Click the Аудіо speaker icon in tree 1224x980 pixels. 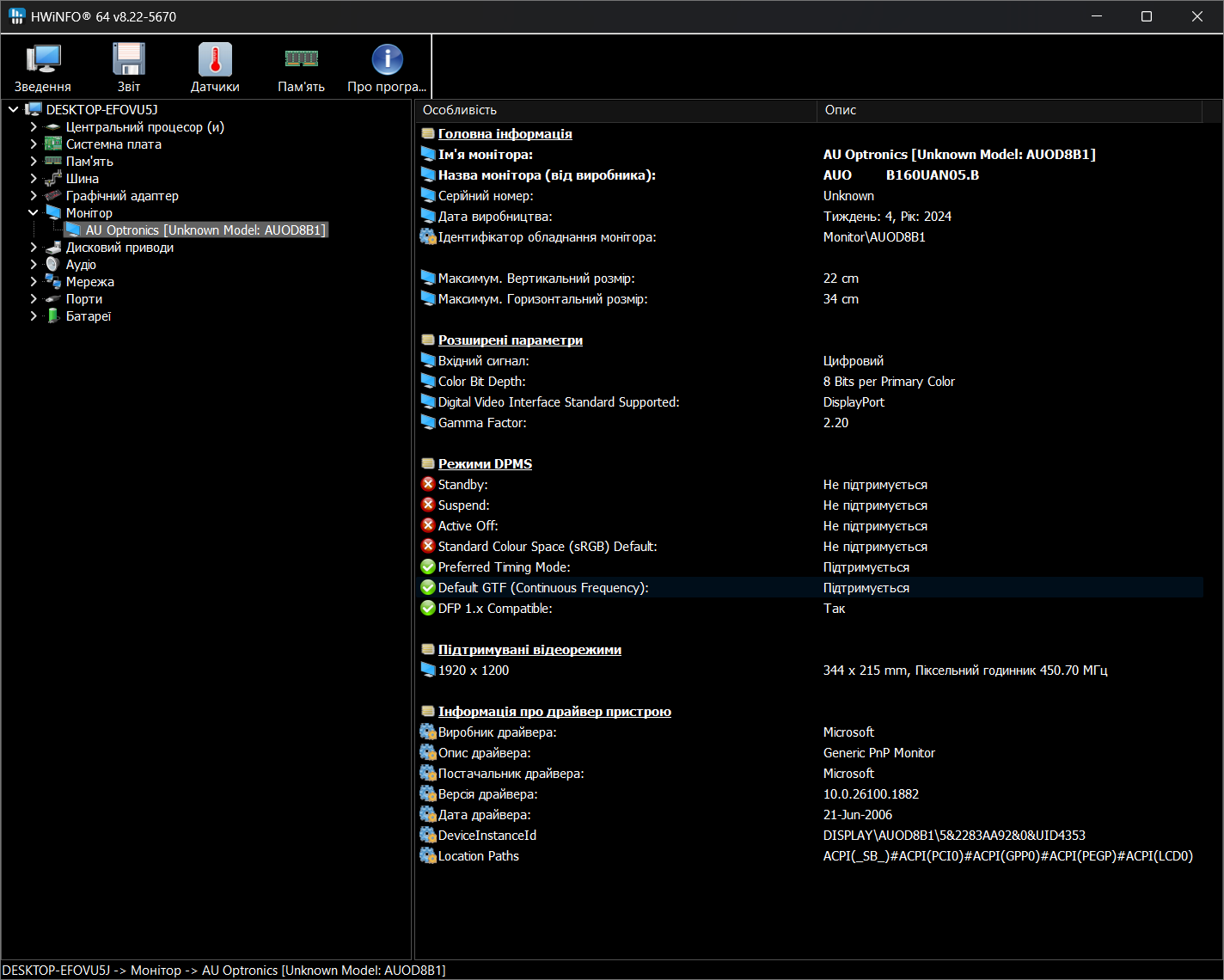(x=53, y=265)
